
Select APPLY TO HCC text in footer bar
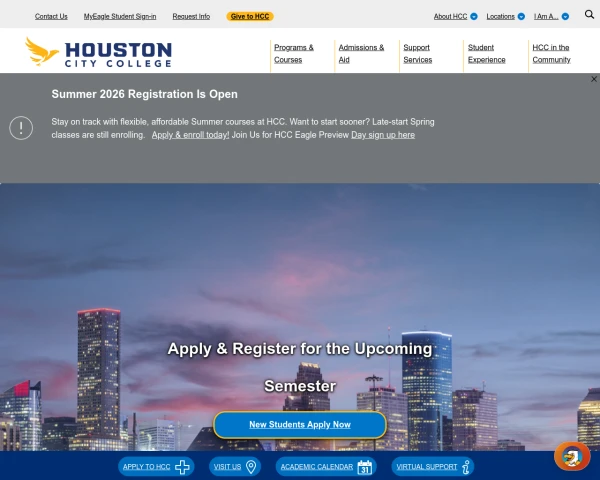pyautogui.click(x=147, y=467)
